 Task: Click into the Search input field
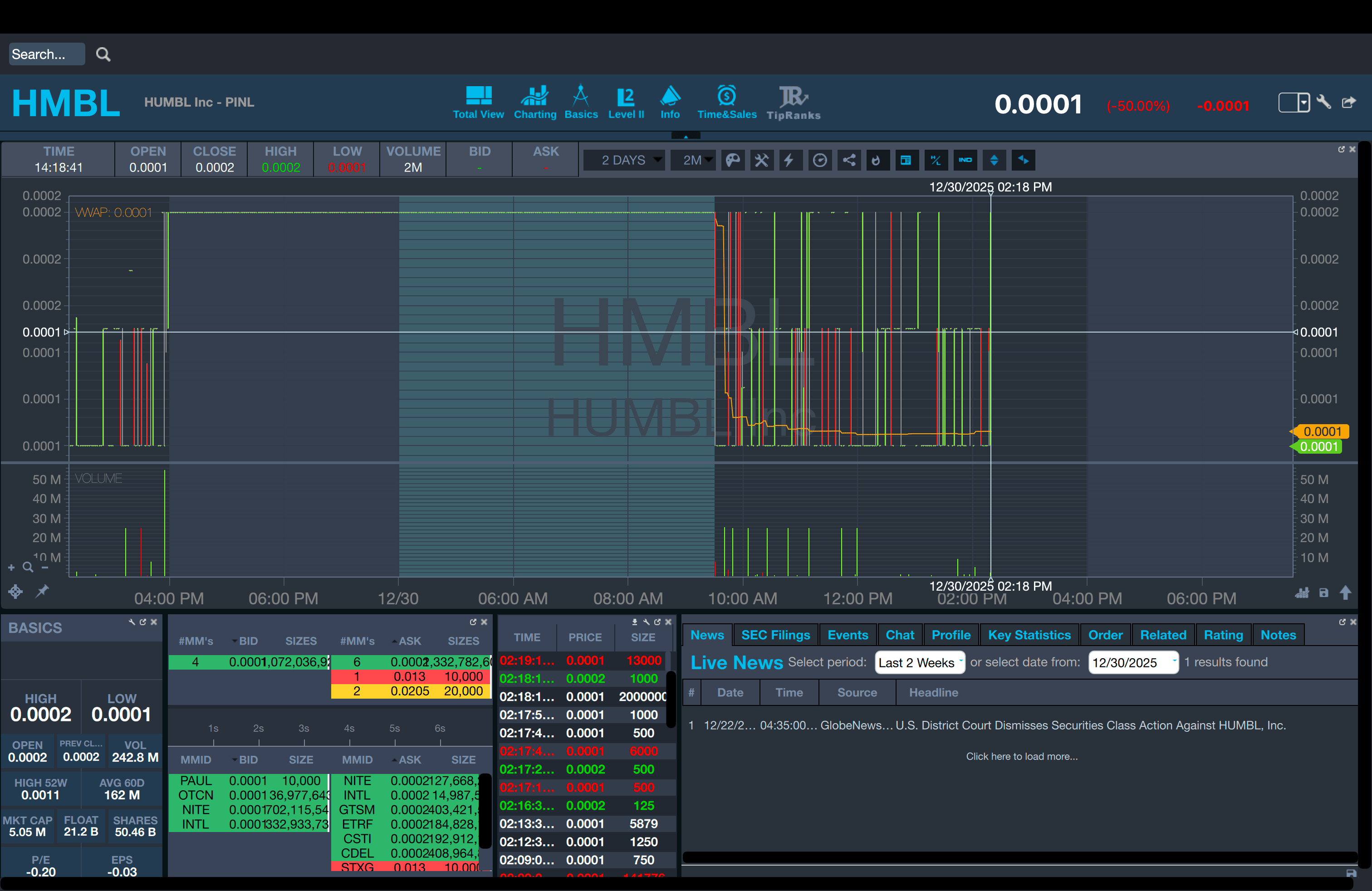click(46, 54)
